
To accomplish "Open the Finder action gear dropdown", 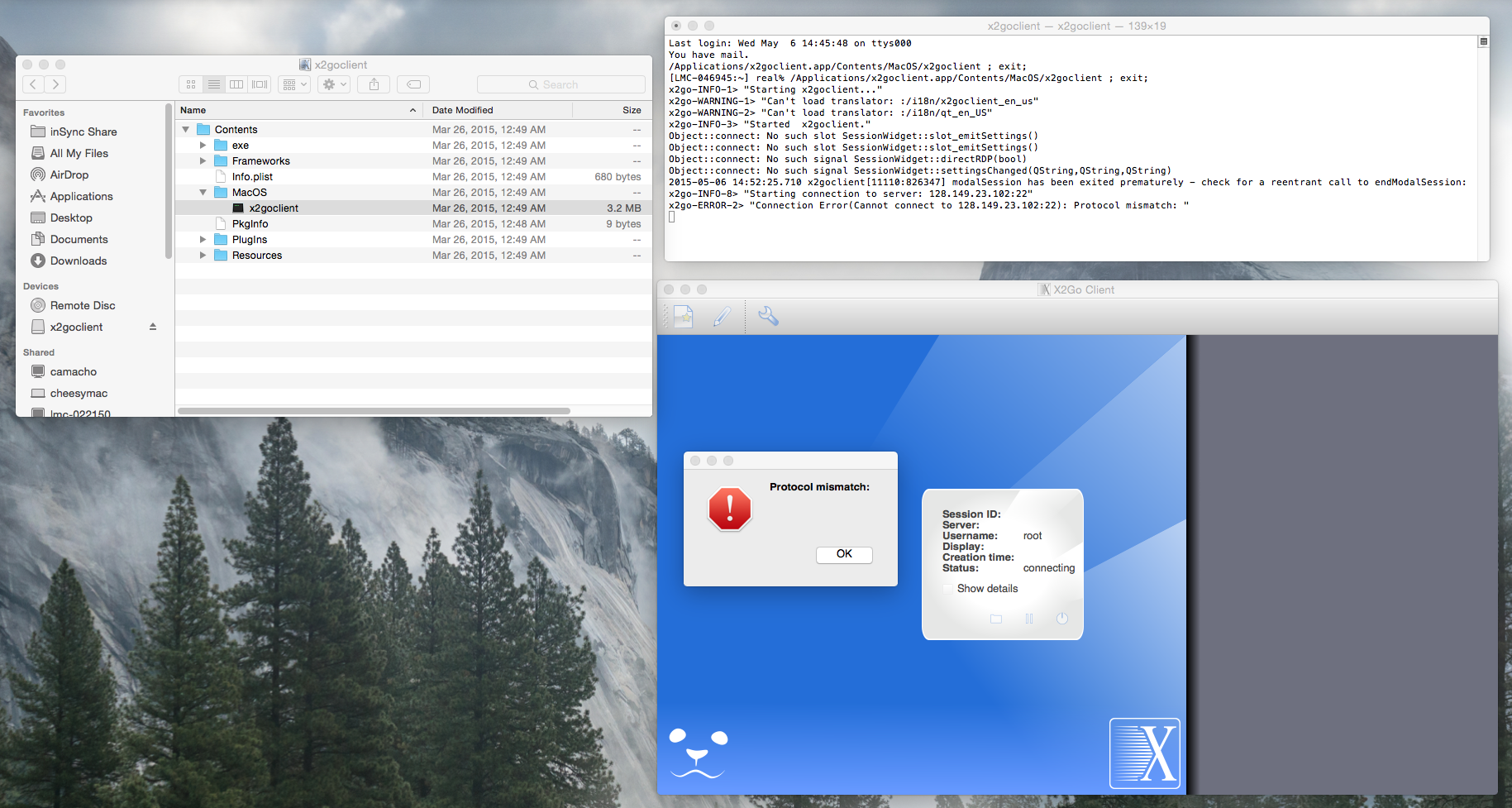I will pos(335,84).
